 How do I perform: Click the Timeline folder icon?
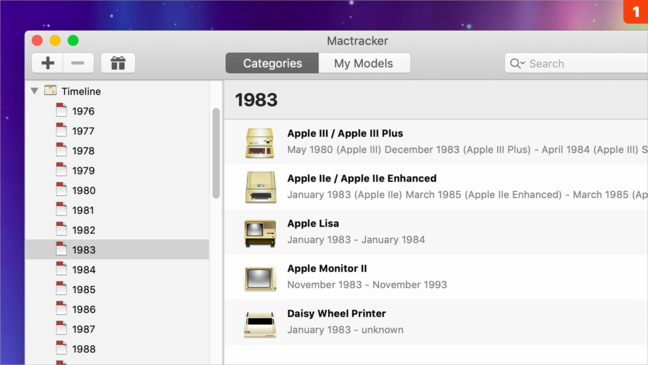coord(50,90)
